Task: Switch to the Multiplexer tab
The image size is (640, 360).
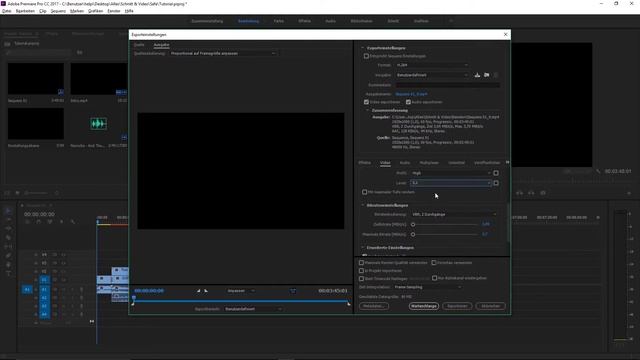Action: (429, 162)
